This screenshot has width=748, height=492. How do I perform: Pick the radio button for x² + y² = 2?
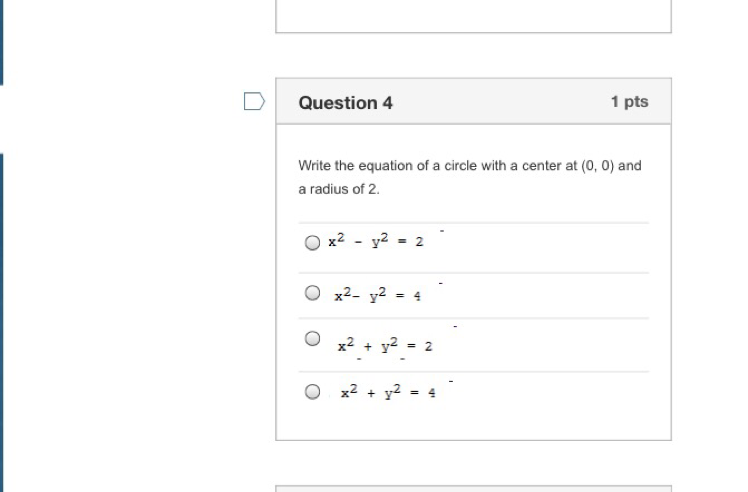point(313,339)
